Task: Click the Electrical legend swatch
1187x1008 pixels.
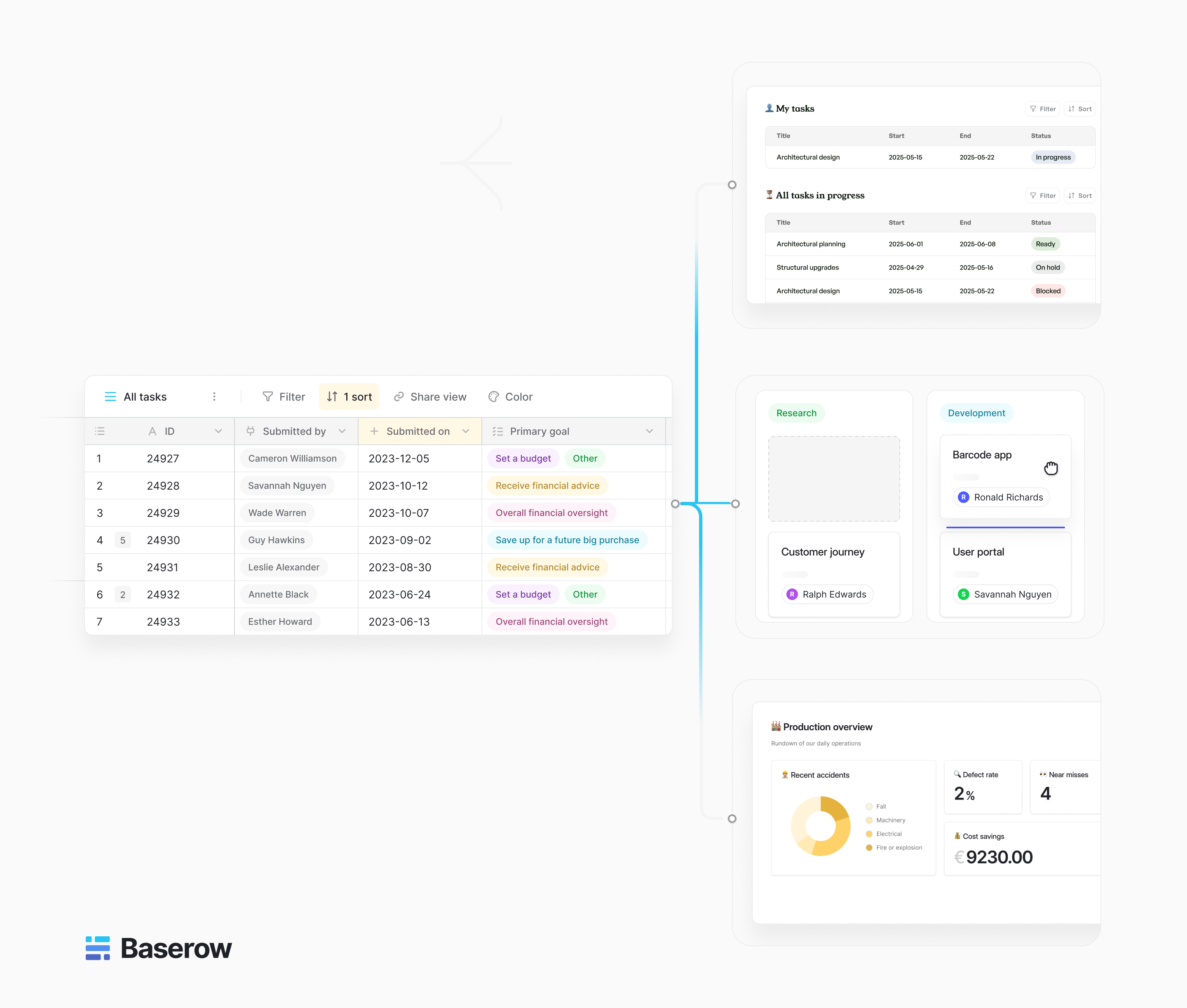Action: point(869,834)
